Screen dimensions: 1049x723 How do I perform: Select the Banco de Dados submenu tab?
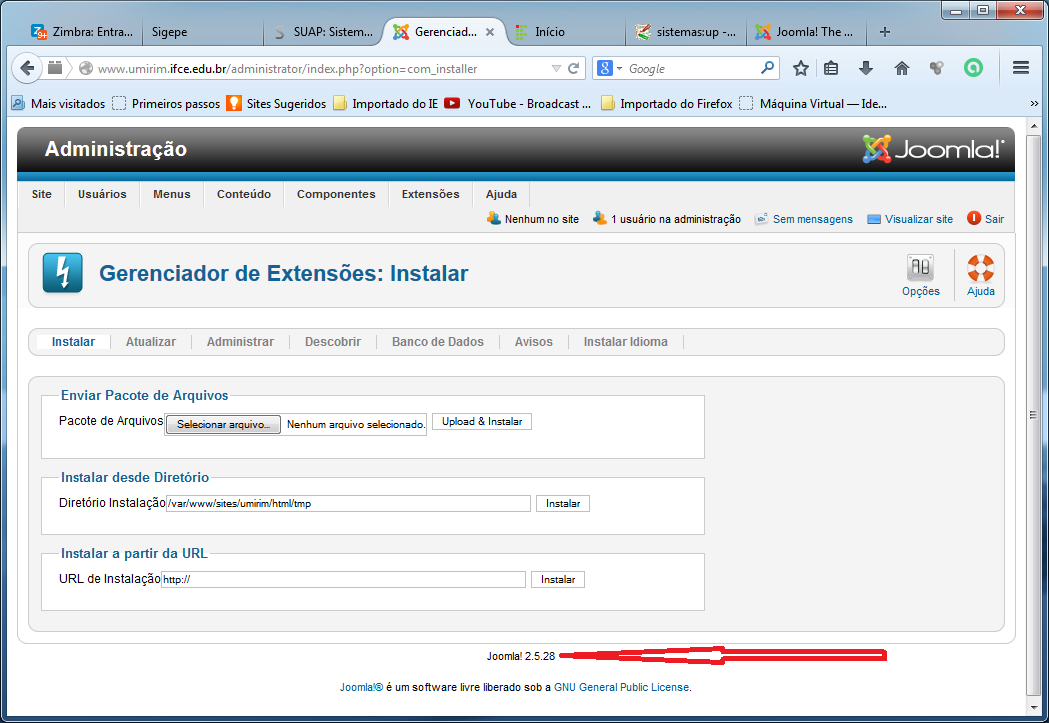438,342
